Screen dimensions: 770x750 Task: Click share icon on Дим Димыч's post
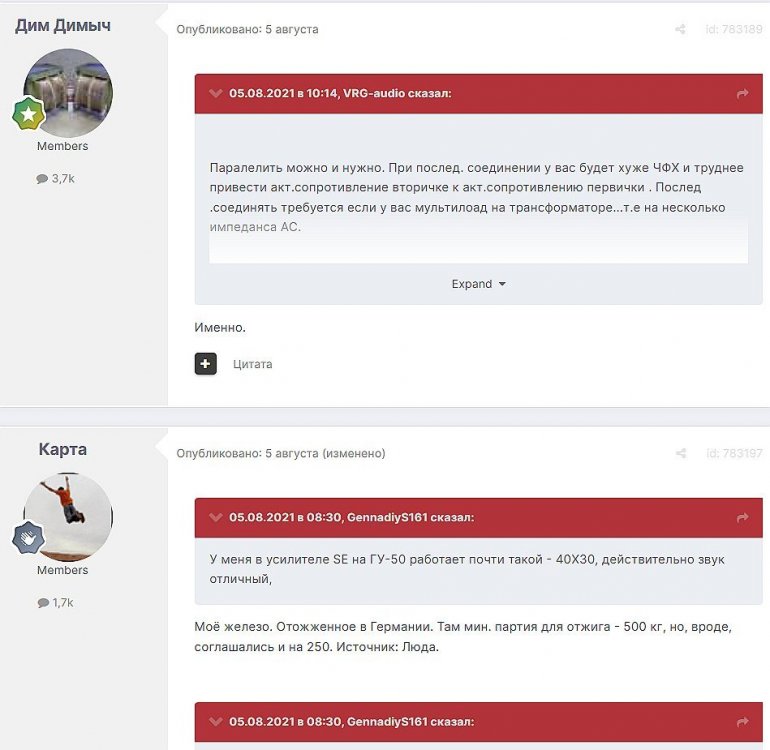[x=680, y=30]
